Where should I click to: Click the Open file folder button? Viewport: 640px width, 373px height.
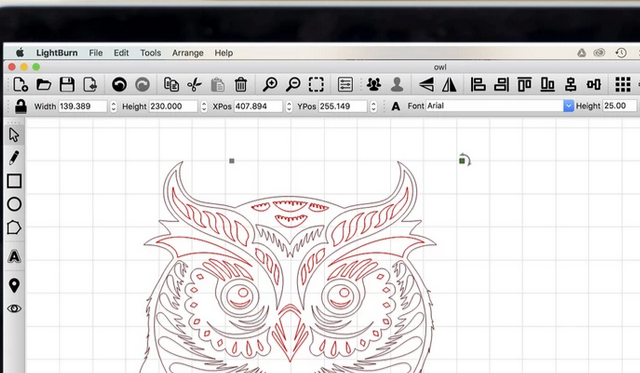coord(44,84)
